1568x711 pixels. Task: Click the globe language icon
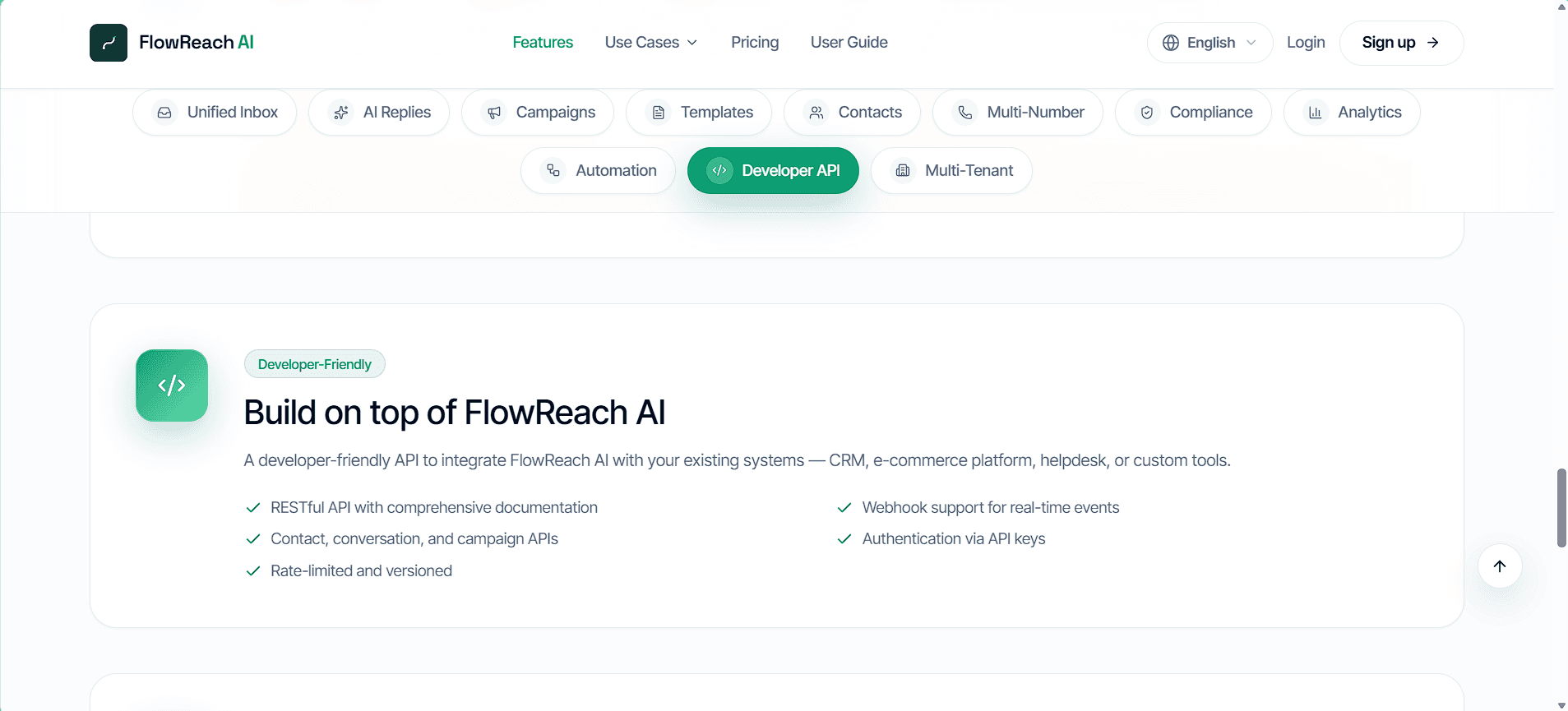click(x=1171, y=43)
